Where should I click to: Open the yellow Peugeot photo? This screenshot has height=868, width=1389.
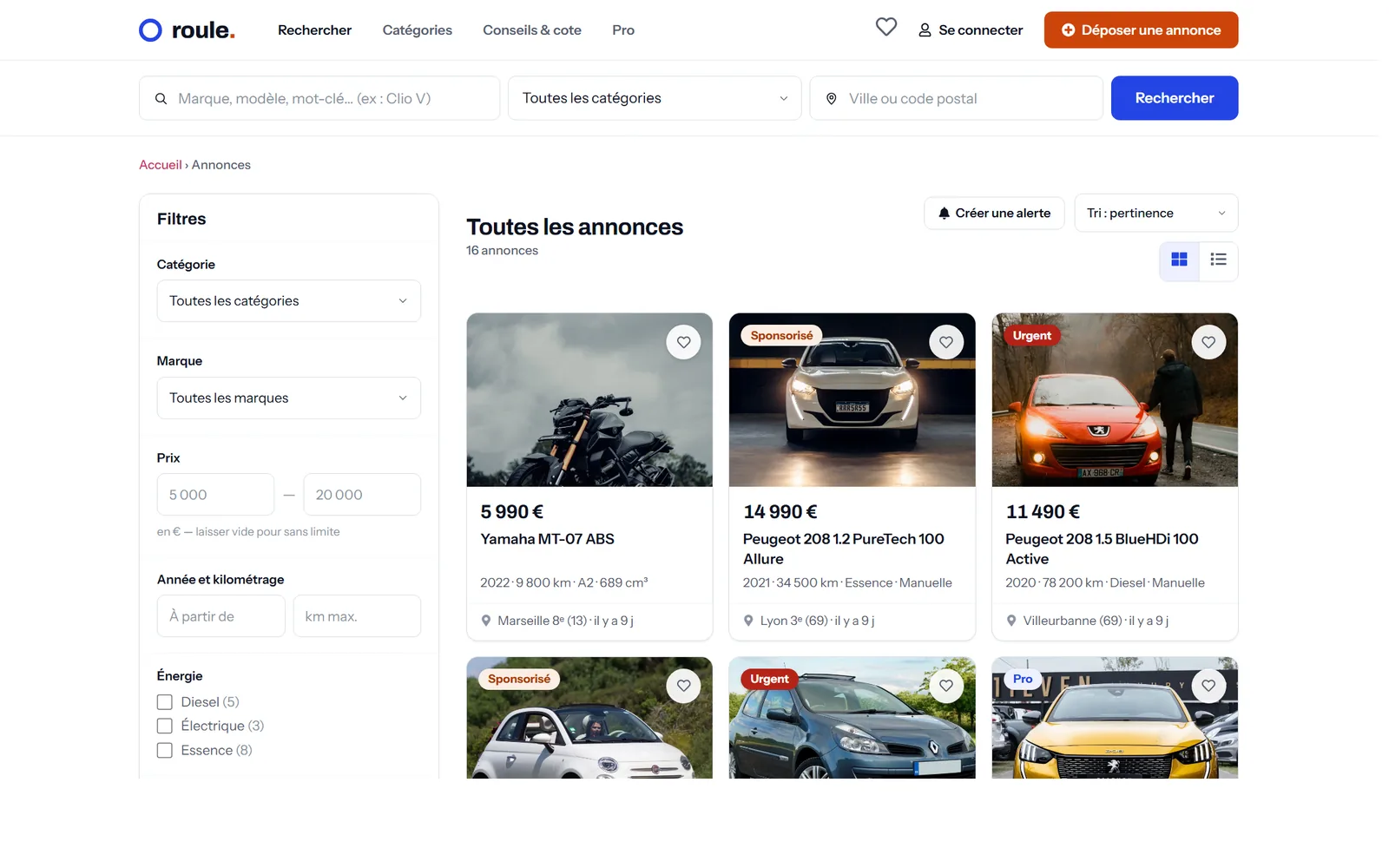pos(1115,718)
